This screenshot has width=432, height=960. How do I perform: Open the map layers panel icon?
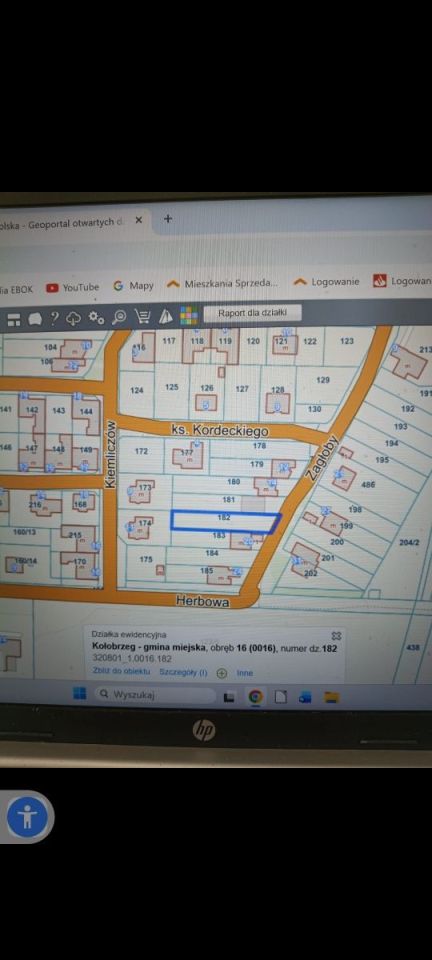pos(13,317)
